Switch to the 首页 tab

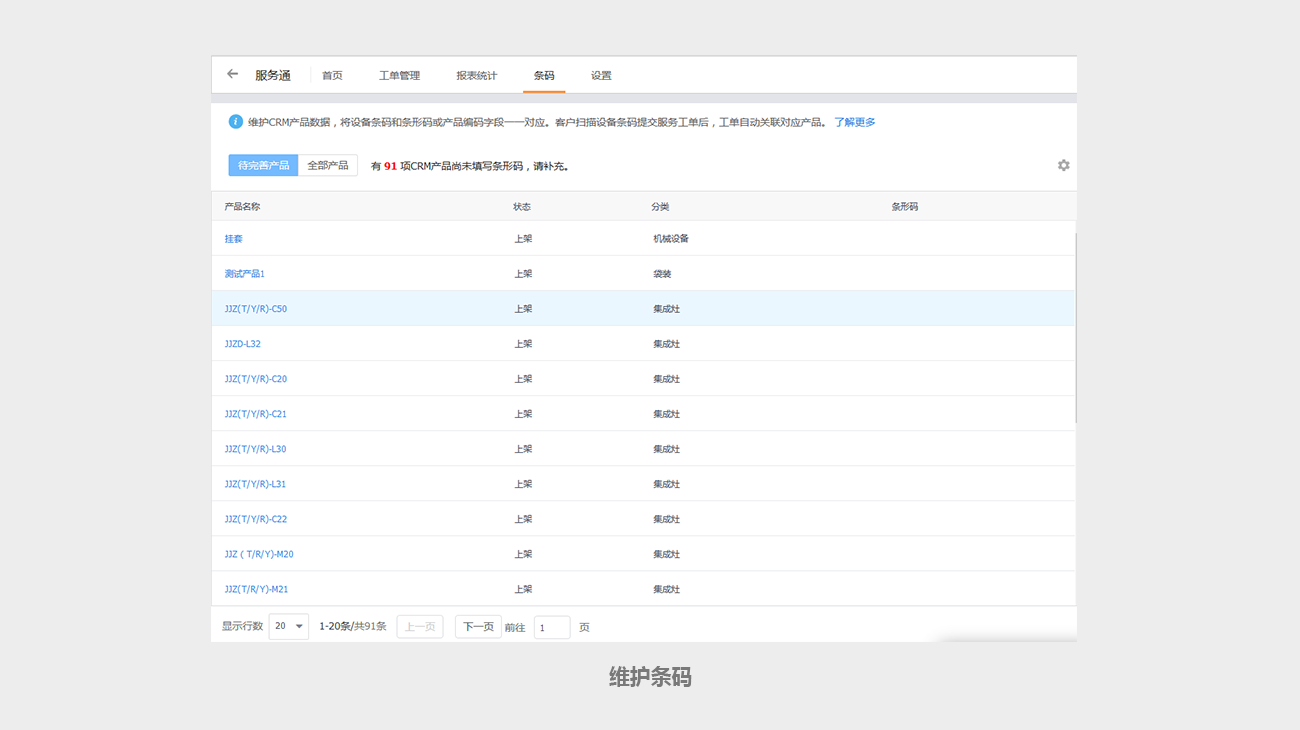[x=332, y=76]
